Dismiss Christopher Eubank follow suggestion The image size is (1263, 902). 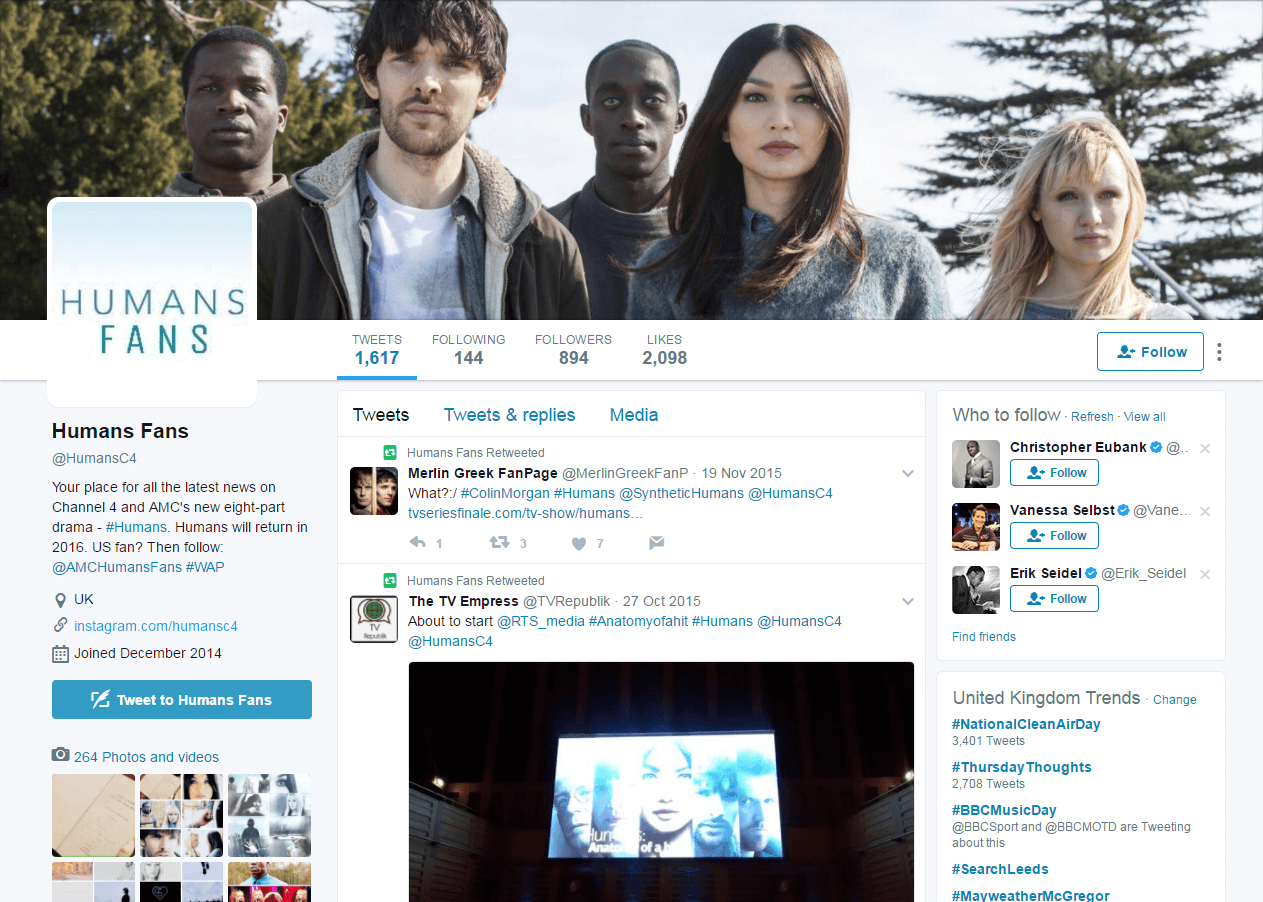(1205, 448)
